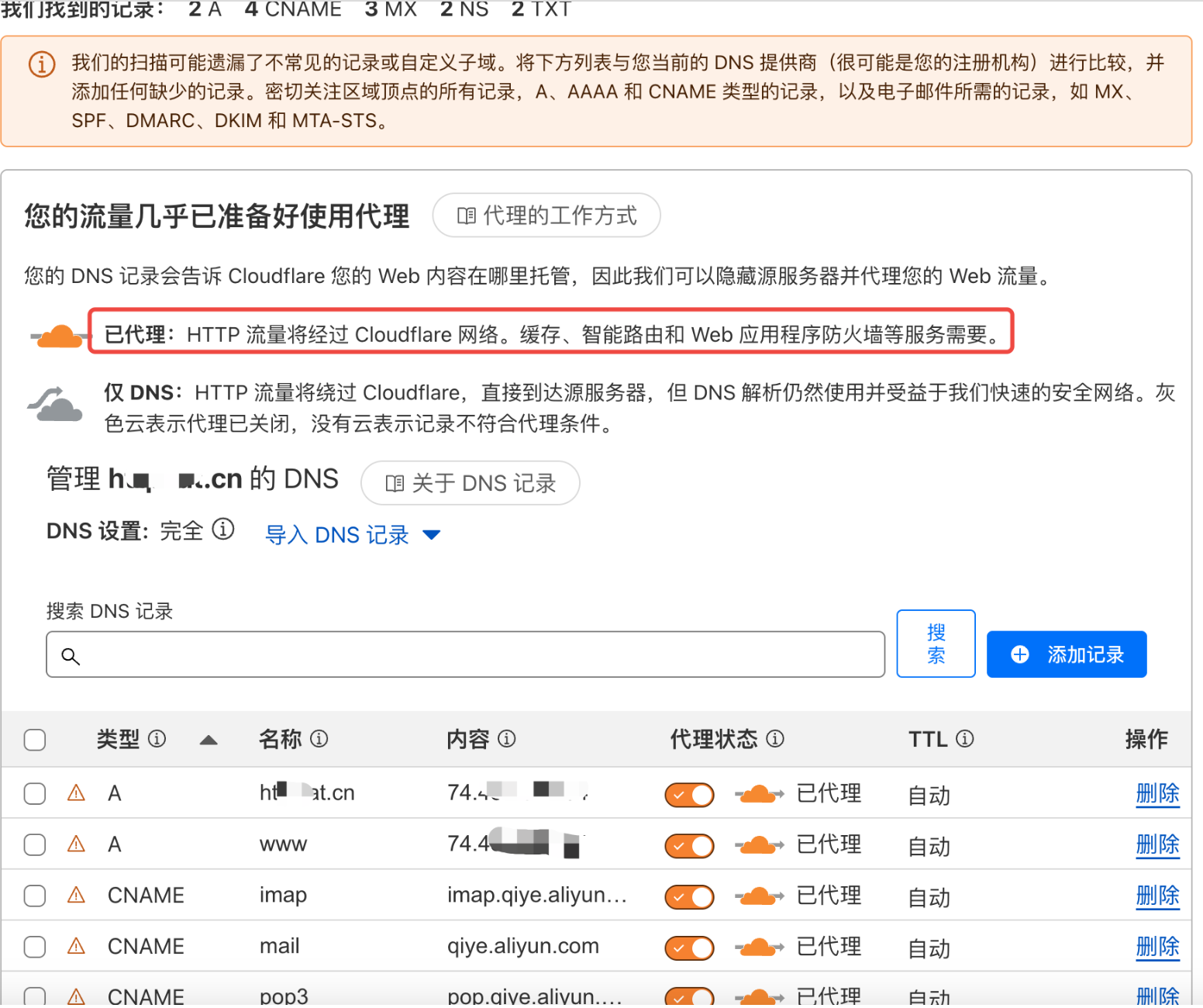Image resolution: width=1203 pixels, height=1008 pixels.
Task: Click the warning triangle on the first A record
Action: click(x=76, y=792)
